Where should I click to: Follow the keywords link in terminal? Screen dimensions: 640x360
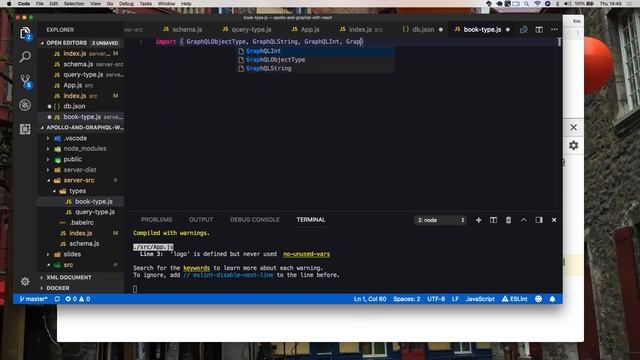click(196, 268)
